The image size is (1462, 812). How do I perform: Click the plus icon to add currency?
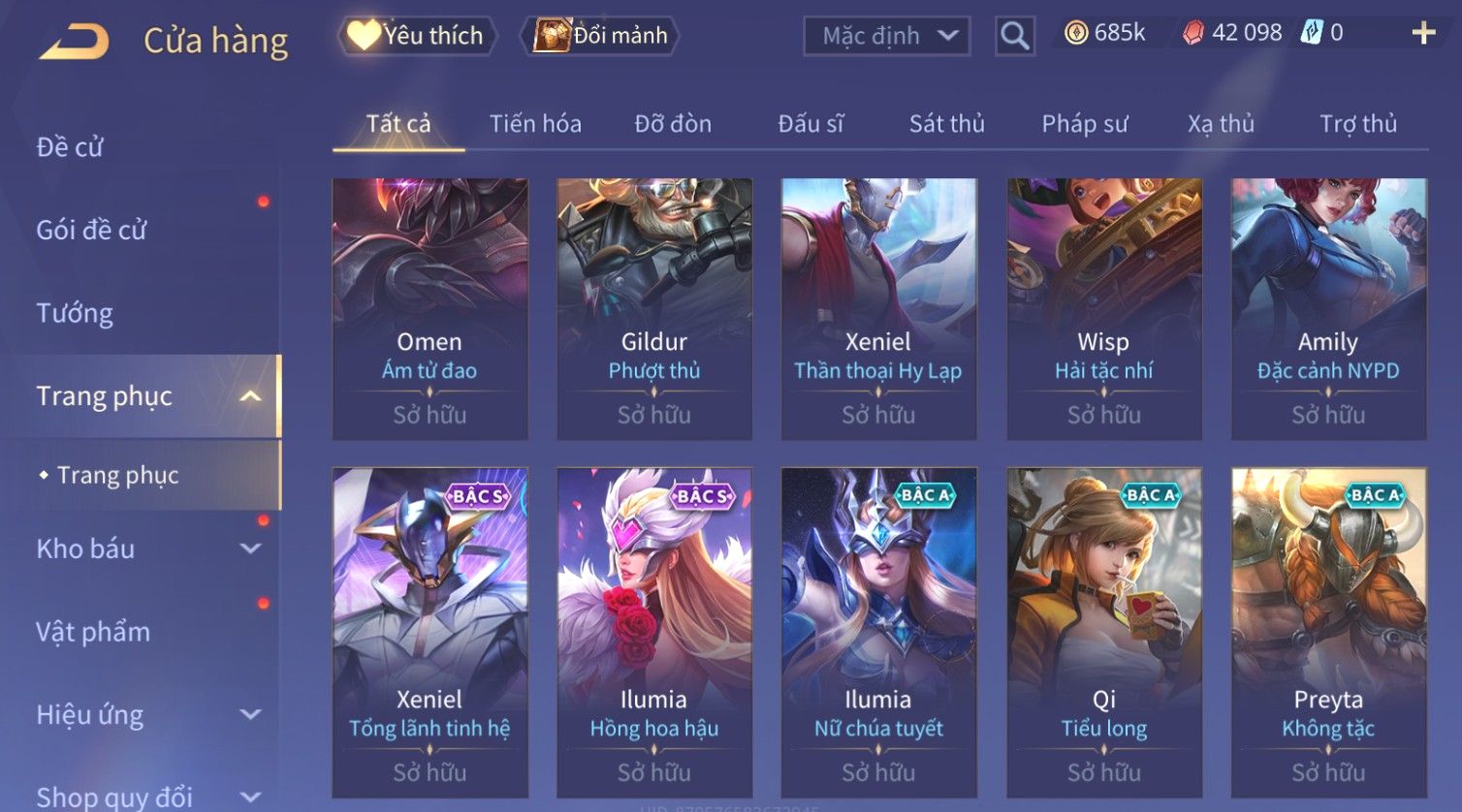(x=1423, y=34)
